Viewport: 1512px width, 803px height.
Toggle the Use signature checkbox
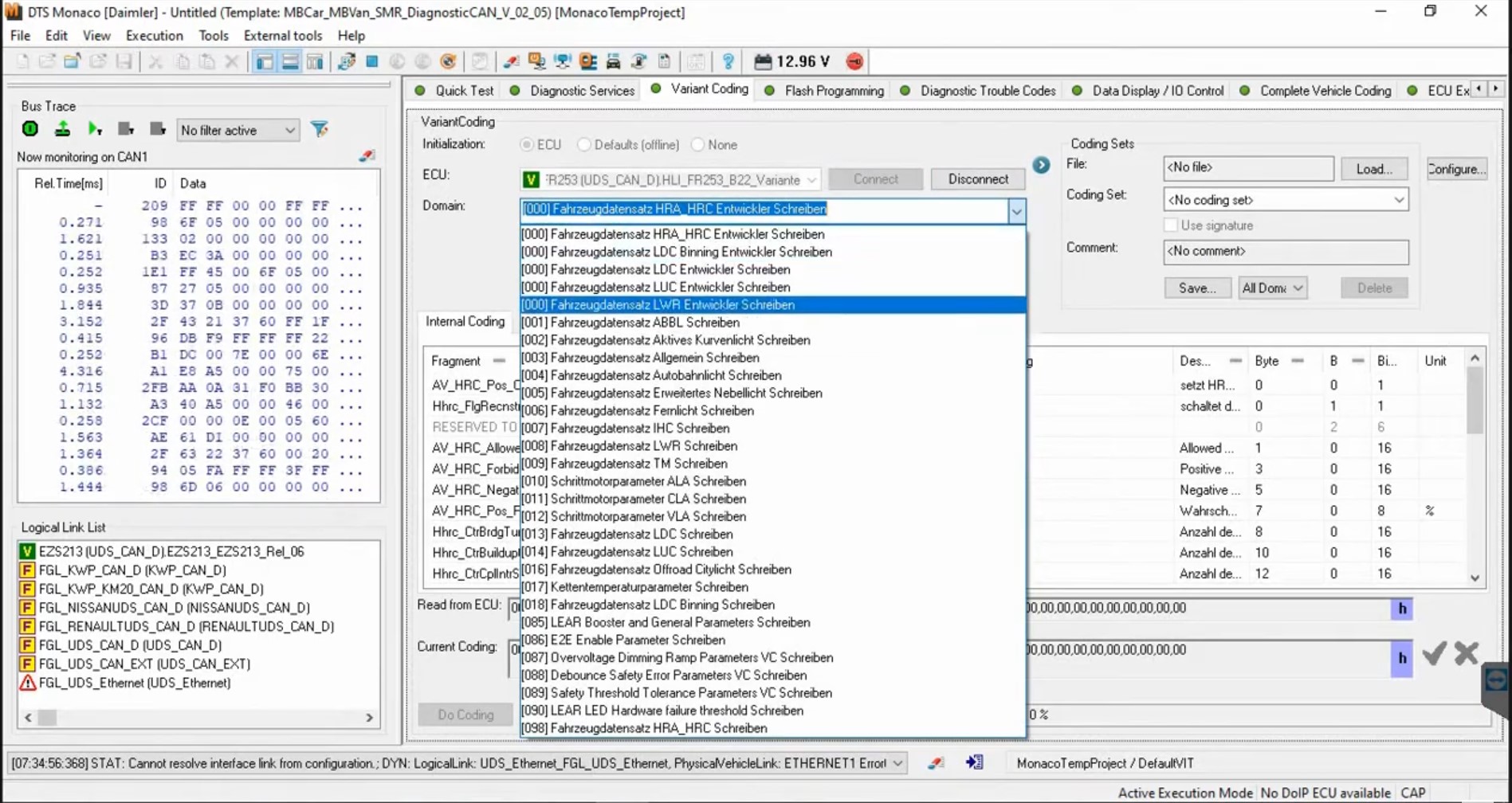pos(1170,225)
